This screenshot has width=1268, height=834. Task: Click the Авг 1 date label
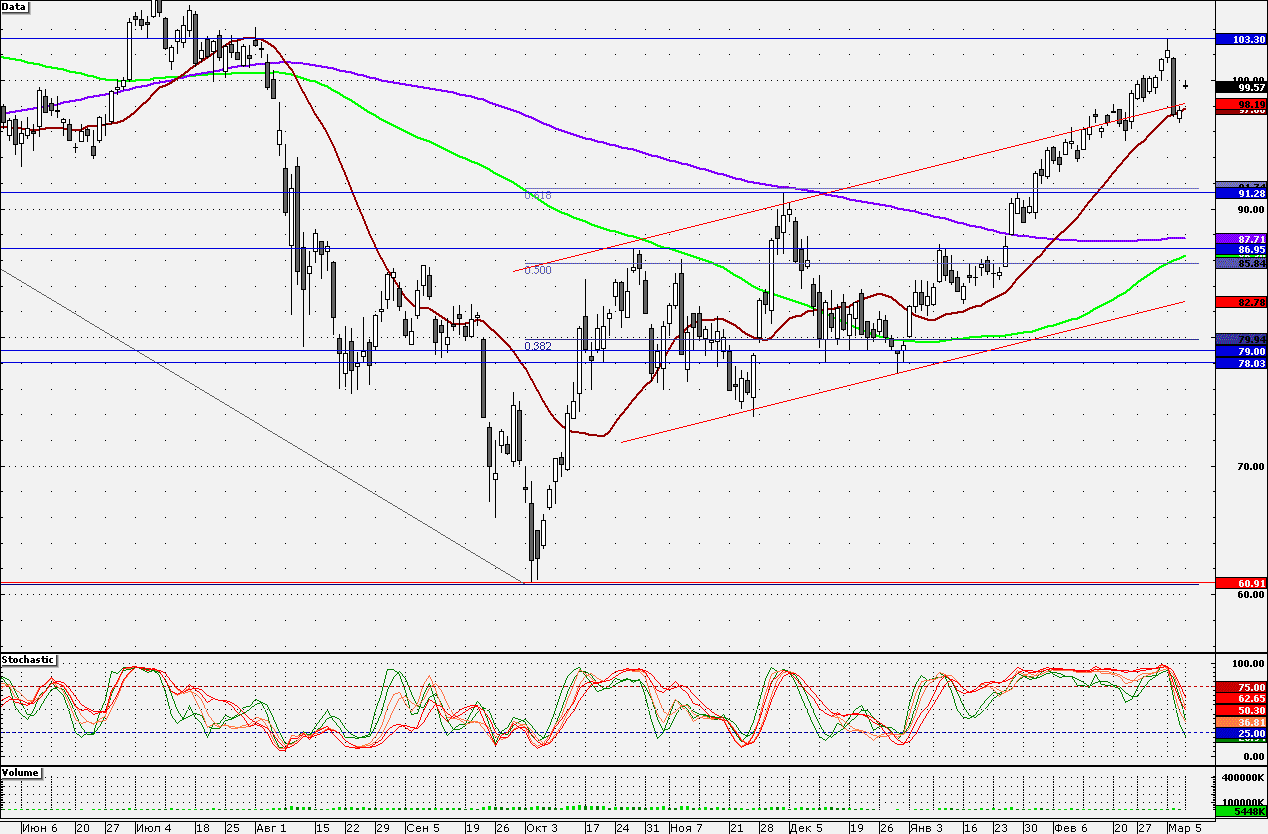271,827
